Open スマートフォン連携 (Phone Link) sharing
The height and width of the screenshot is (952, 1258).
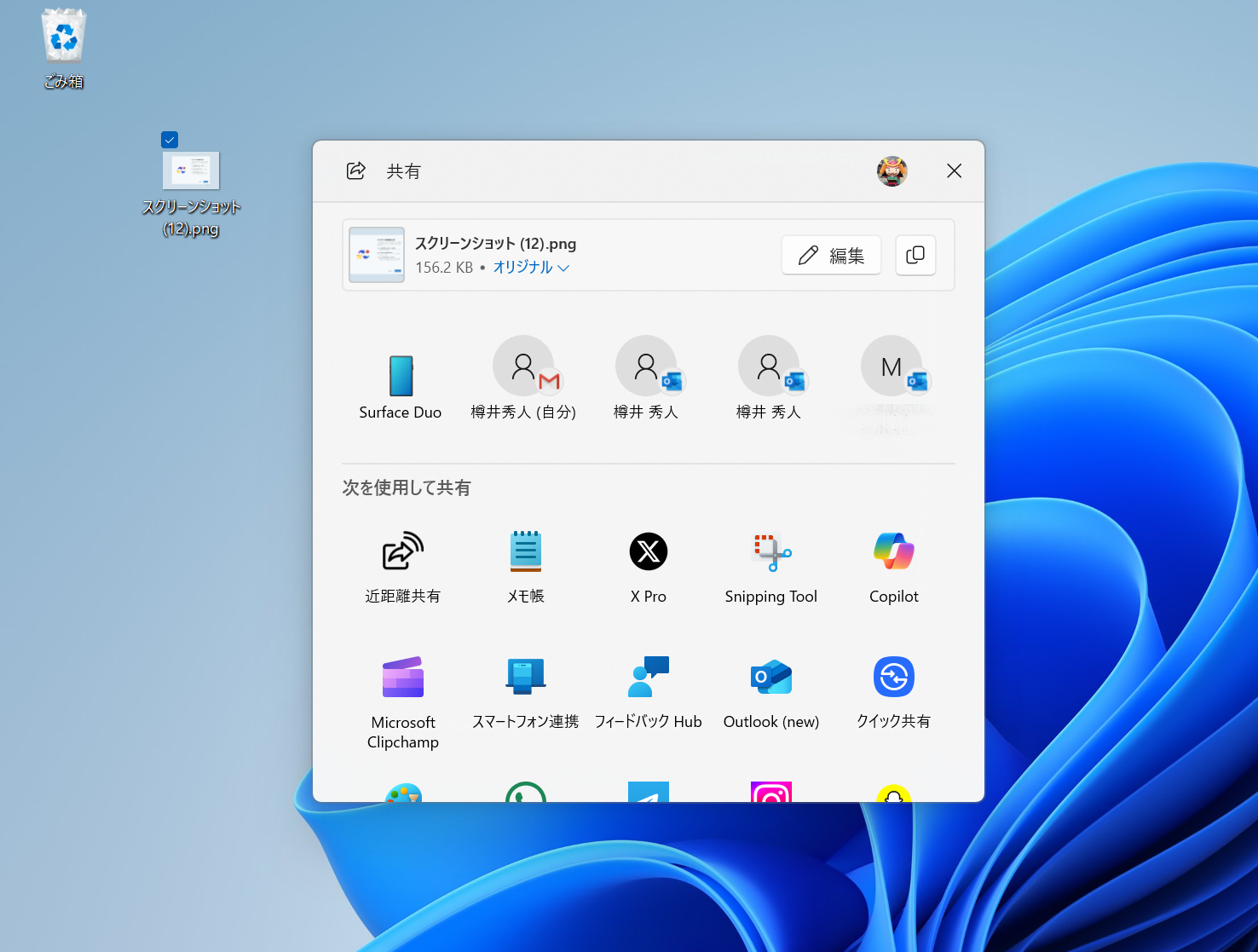pyautogui.click(x=525, y=688)
